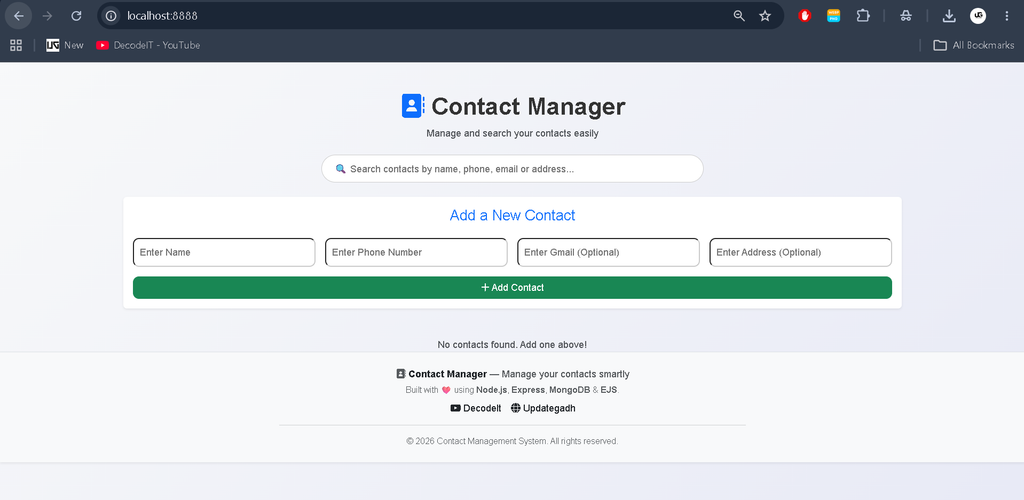Open the browser profile avatar
Image resolution: width=1024 pixels, height=500 pixels.
click(x=978, y=16)
